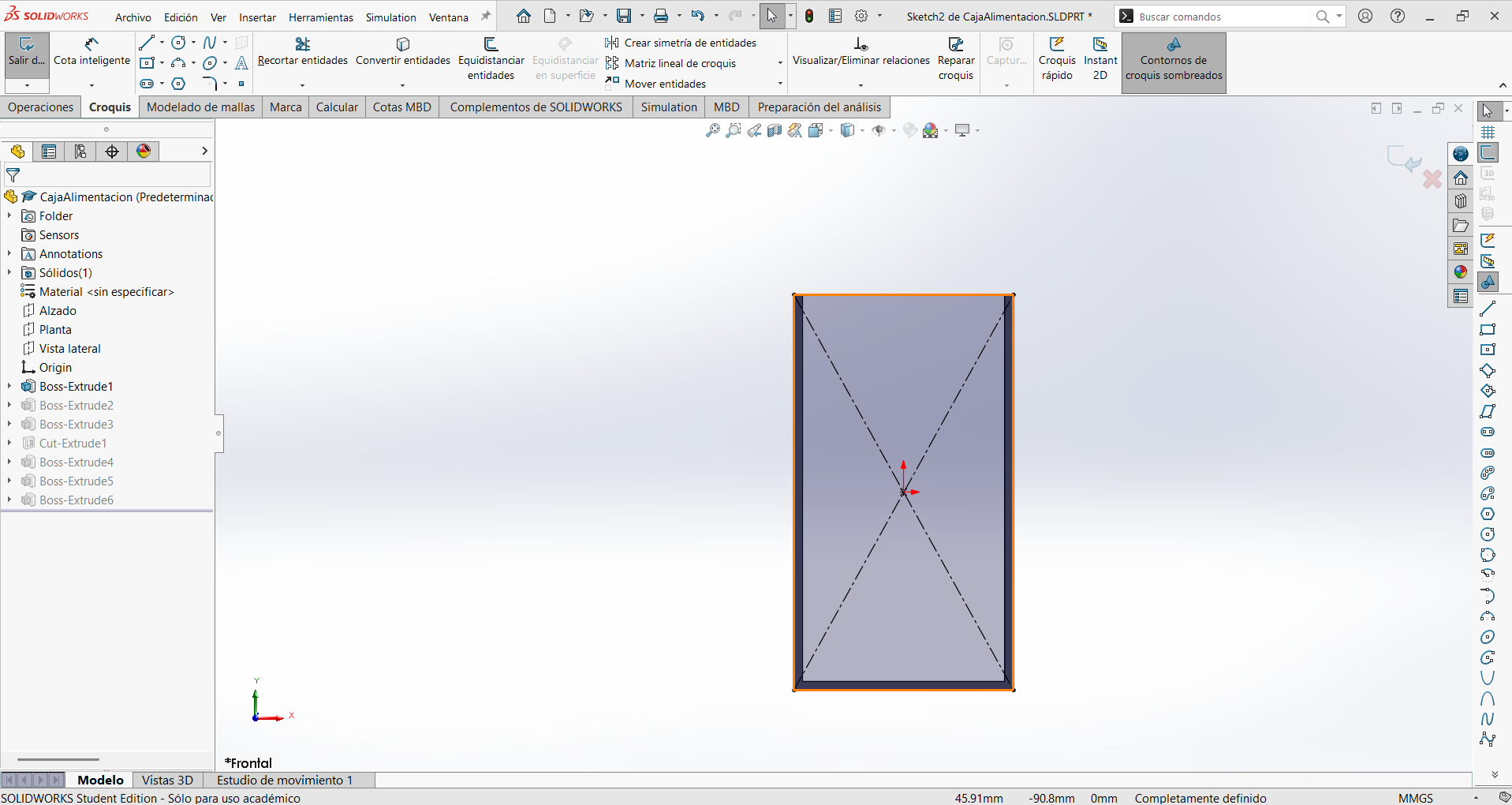1512x805 pixels.
Task: Open dropdown arrow below Convertir entidades
Action: tap(403, 85)
